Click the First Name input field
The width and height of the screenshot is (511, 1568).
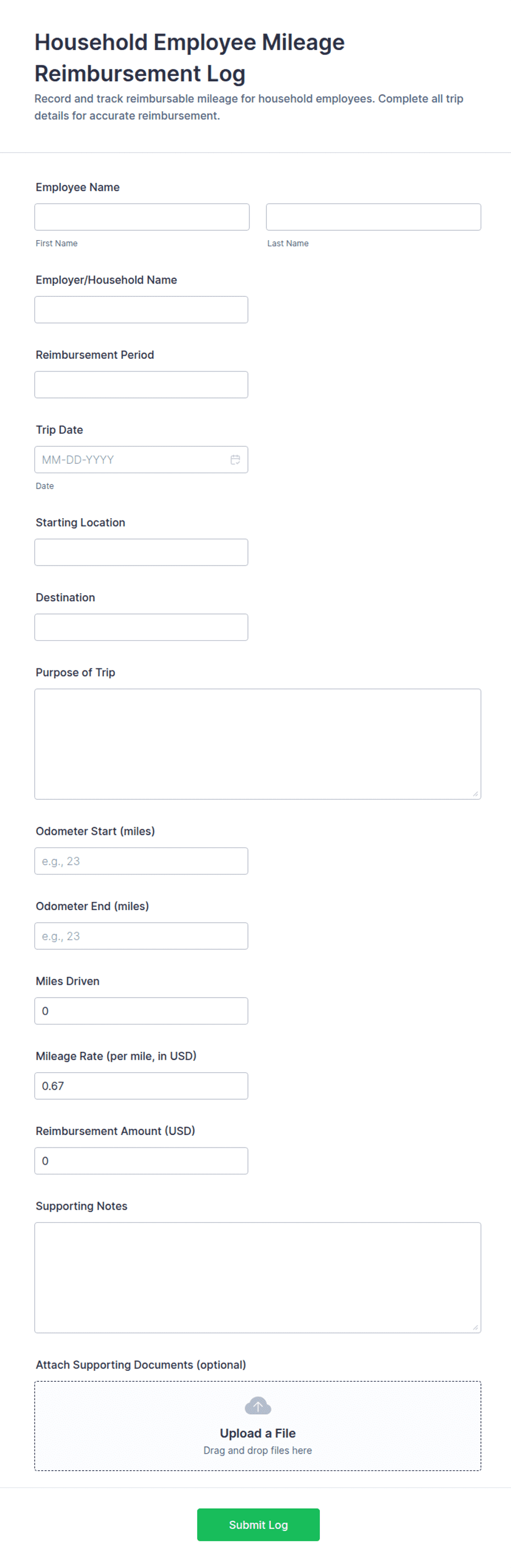pyautogui.click(x=142, y=217)
